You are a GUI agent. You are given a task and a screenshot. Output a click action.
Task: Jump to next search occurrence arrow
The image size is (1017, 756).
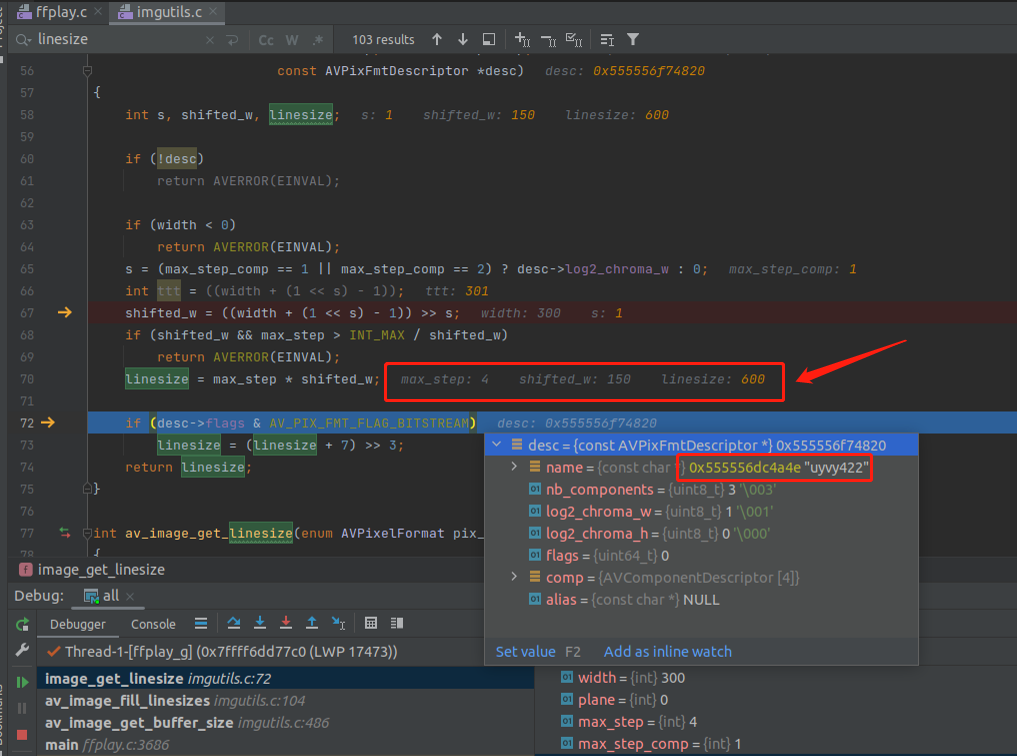[463, 40]
